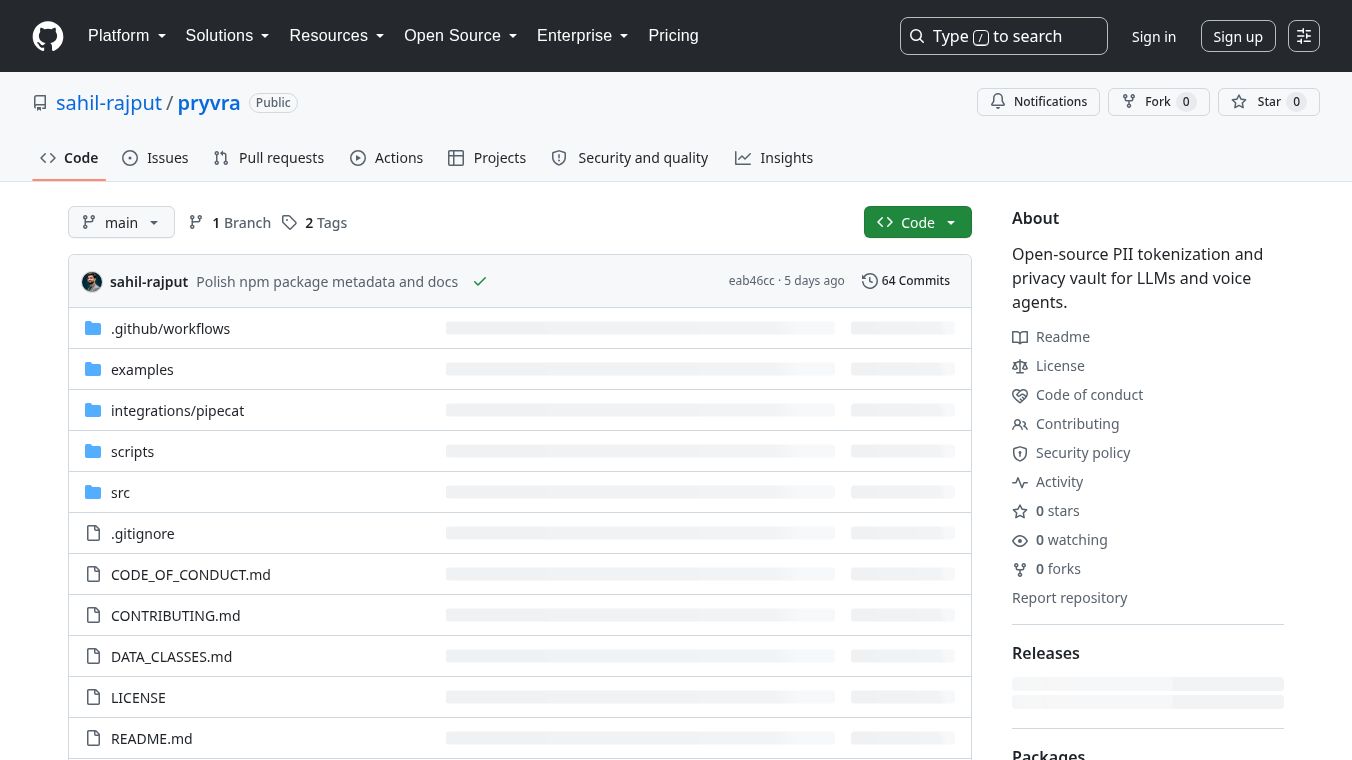The image size is (1352, 760).
Task: Switch to the Issues tab
Action: [x=155, y=158]
